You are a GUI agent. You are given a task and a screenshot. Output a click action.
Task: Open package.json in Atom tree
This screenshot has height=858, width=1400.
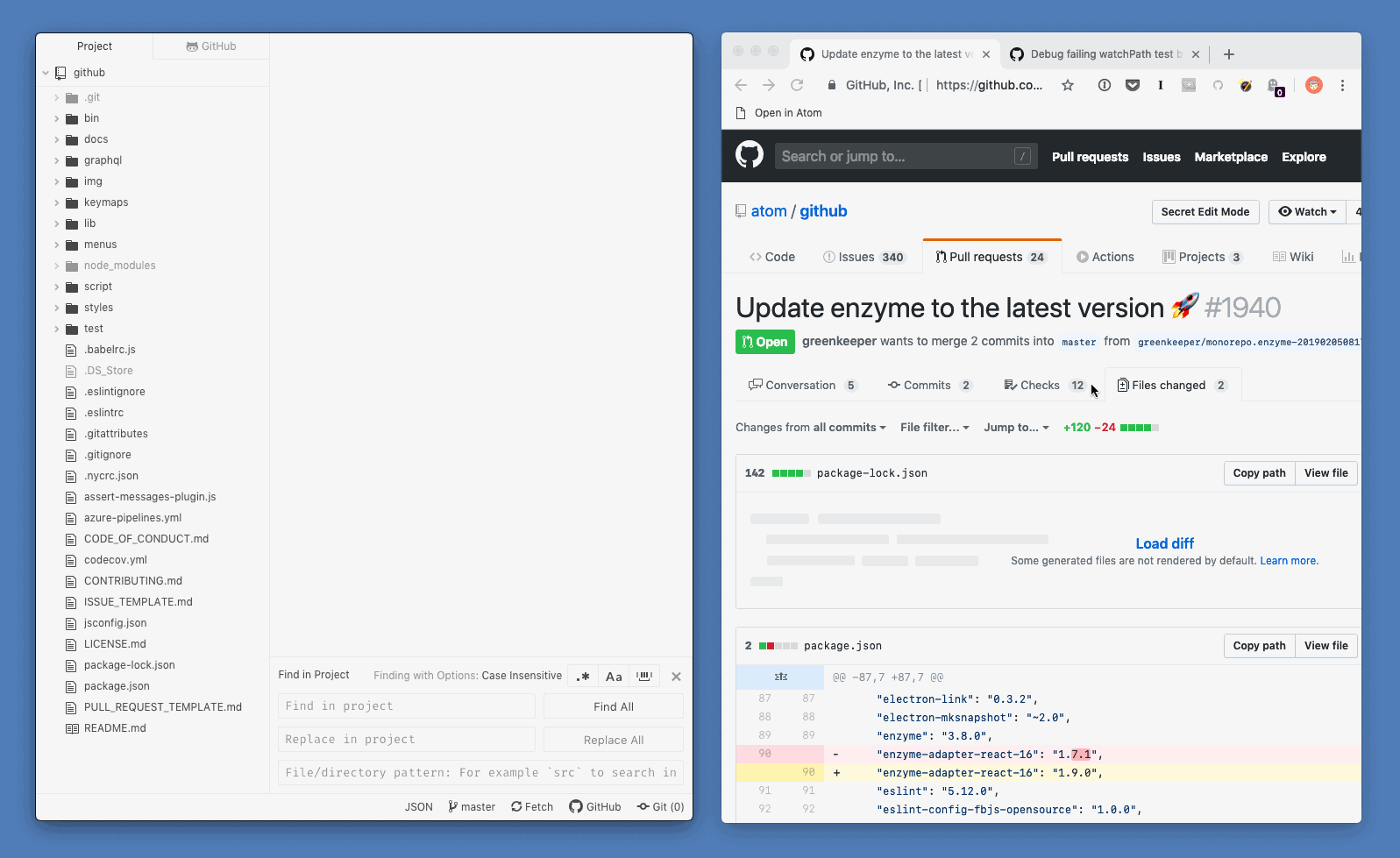117,686
